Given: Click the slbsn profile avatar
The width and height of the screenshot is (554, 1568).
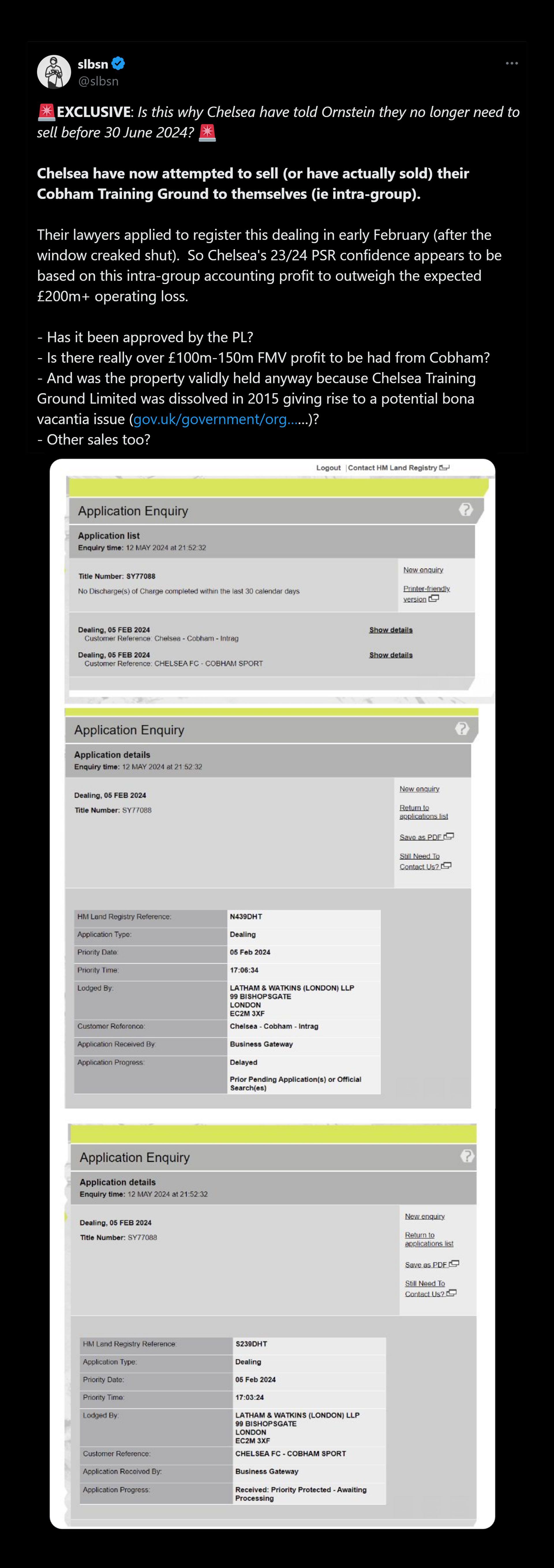Looking at the screenshot, I should click(54, 72).
